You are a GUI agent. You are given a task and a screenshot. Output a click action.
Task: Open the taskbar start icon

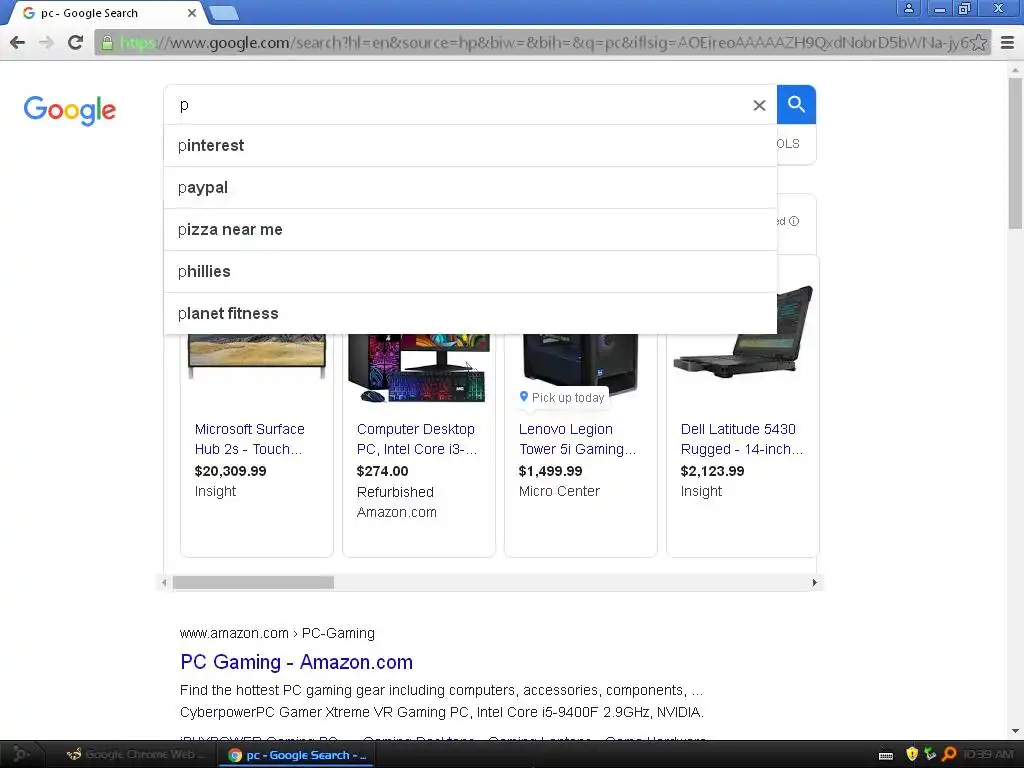click(20, 754)
